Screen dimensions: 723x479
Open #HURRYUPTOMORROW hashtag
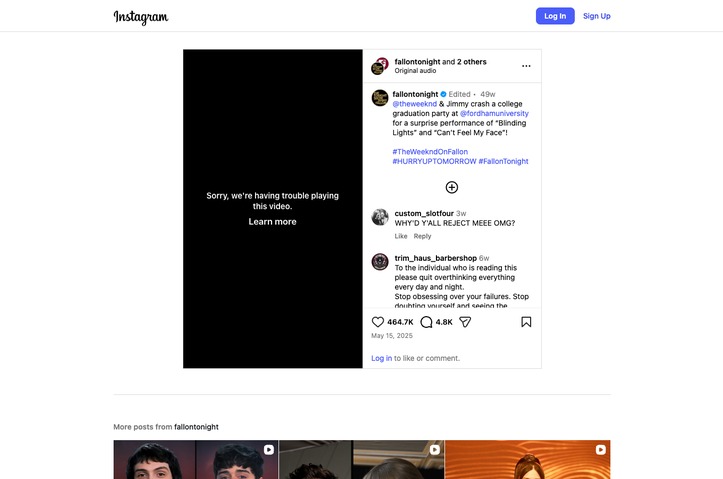[x=434, y=161]
